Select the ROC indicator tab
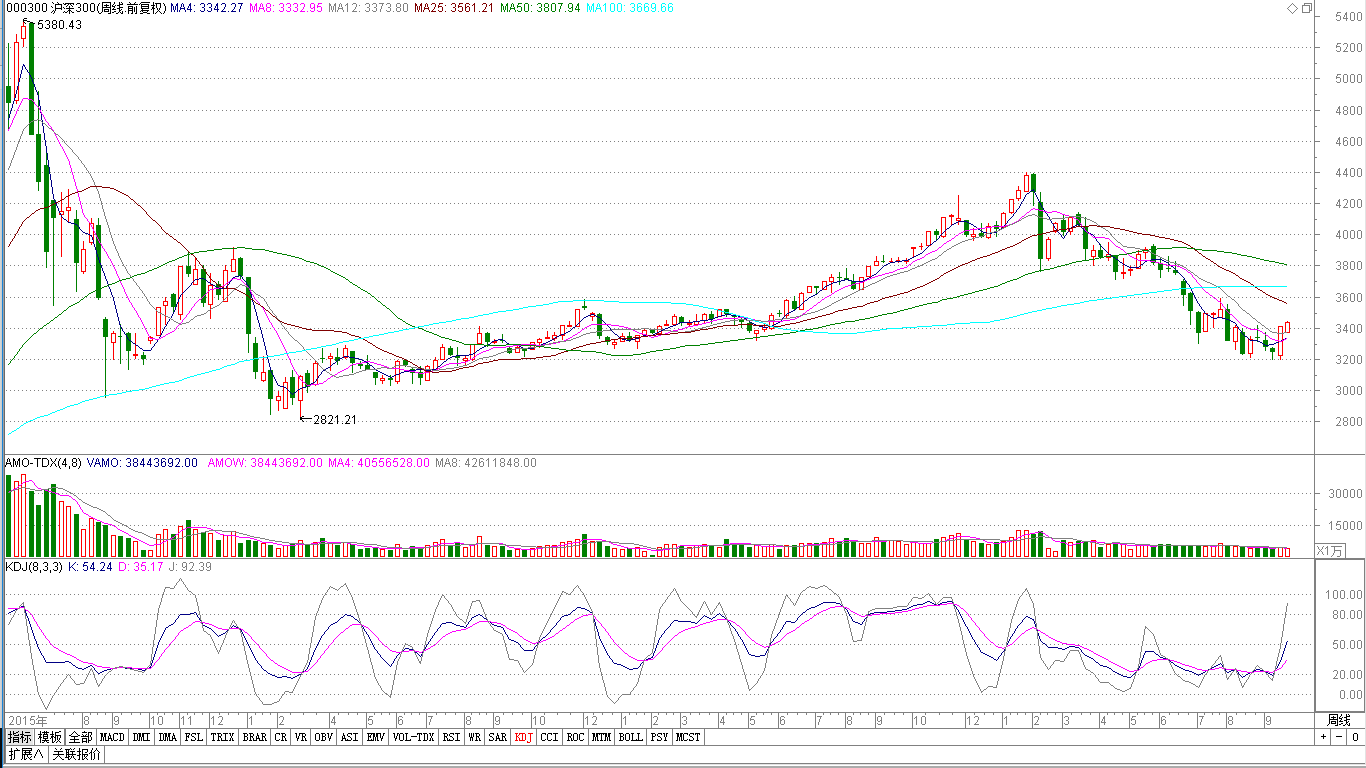The height and width of the screenshot is (768, 1366). 575,738
